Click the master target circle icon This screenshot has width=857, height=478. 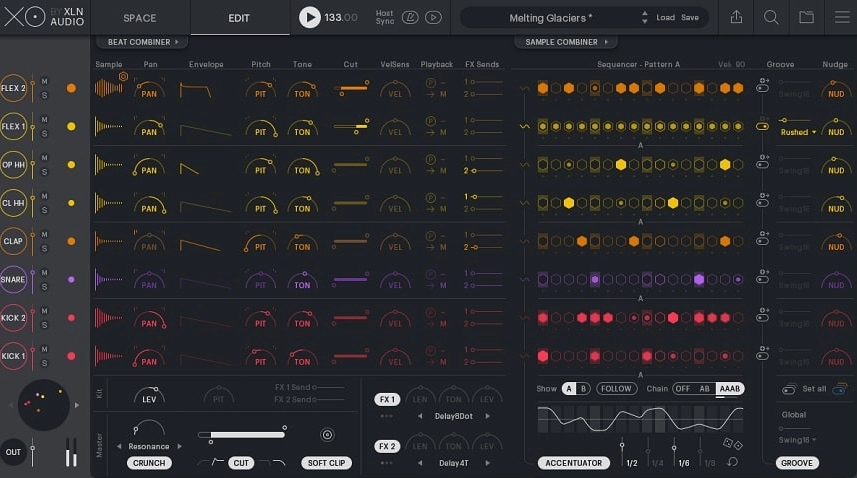[x=327, y=435]
